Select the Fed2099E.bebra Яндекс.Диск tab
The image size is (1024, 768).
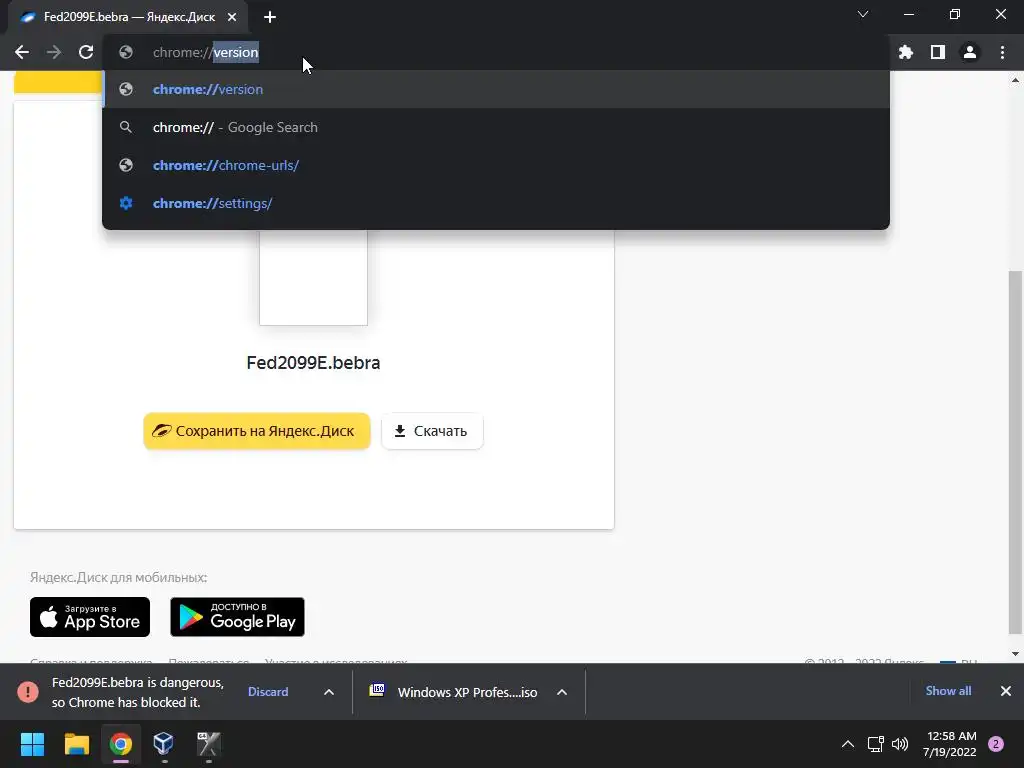128,17
